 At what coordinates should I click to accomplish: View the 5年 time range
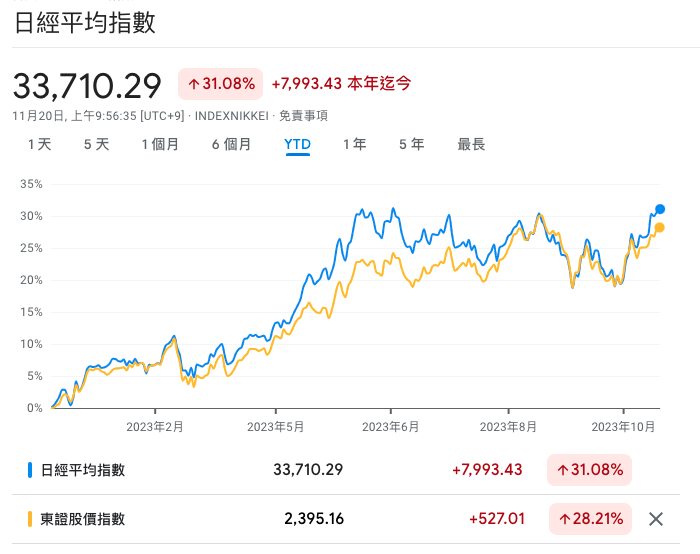pyautogui.click(x=411, y=145)
